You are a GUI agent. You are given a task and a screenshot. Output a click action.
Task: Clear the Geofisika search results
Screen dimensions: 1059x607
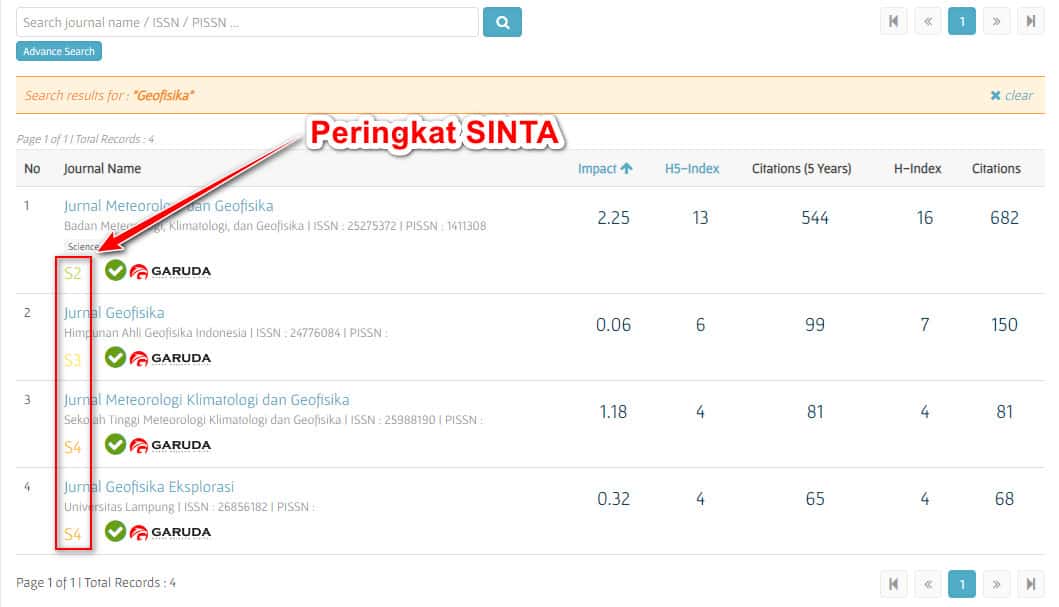point(1011,95)
